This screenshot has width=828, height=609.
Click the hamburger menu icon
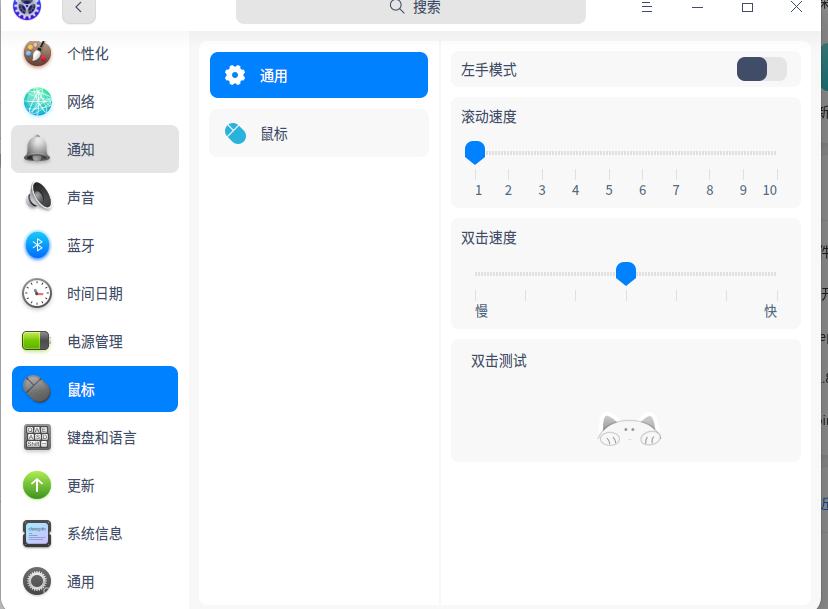646,8
